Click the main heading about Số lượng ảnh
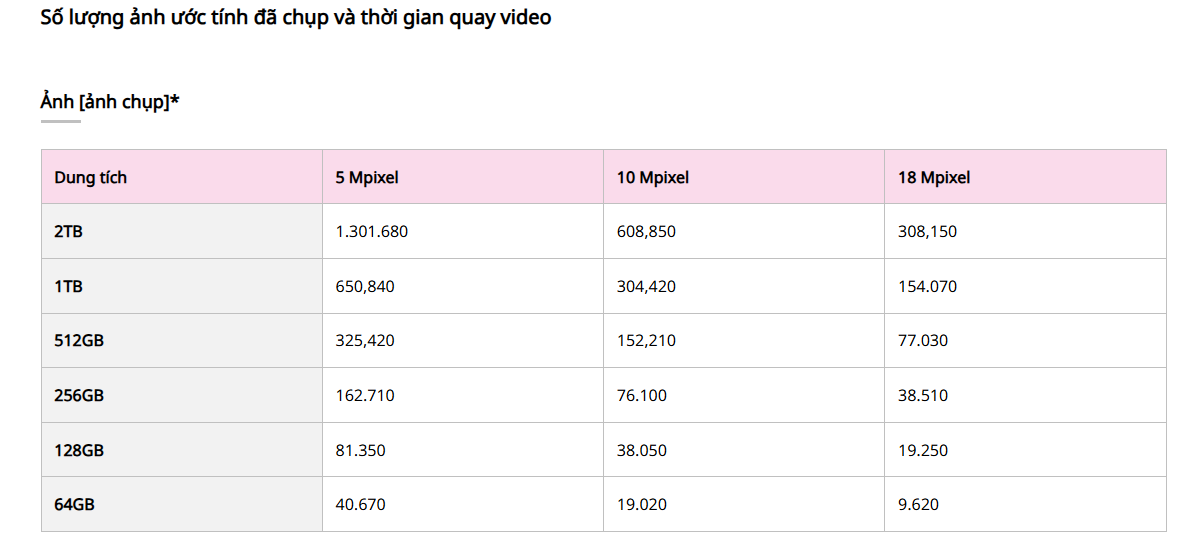The height and width of the screenshot is (556, 1200). pos(296,17)
